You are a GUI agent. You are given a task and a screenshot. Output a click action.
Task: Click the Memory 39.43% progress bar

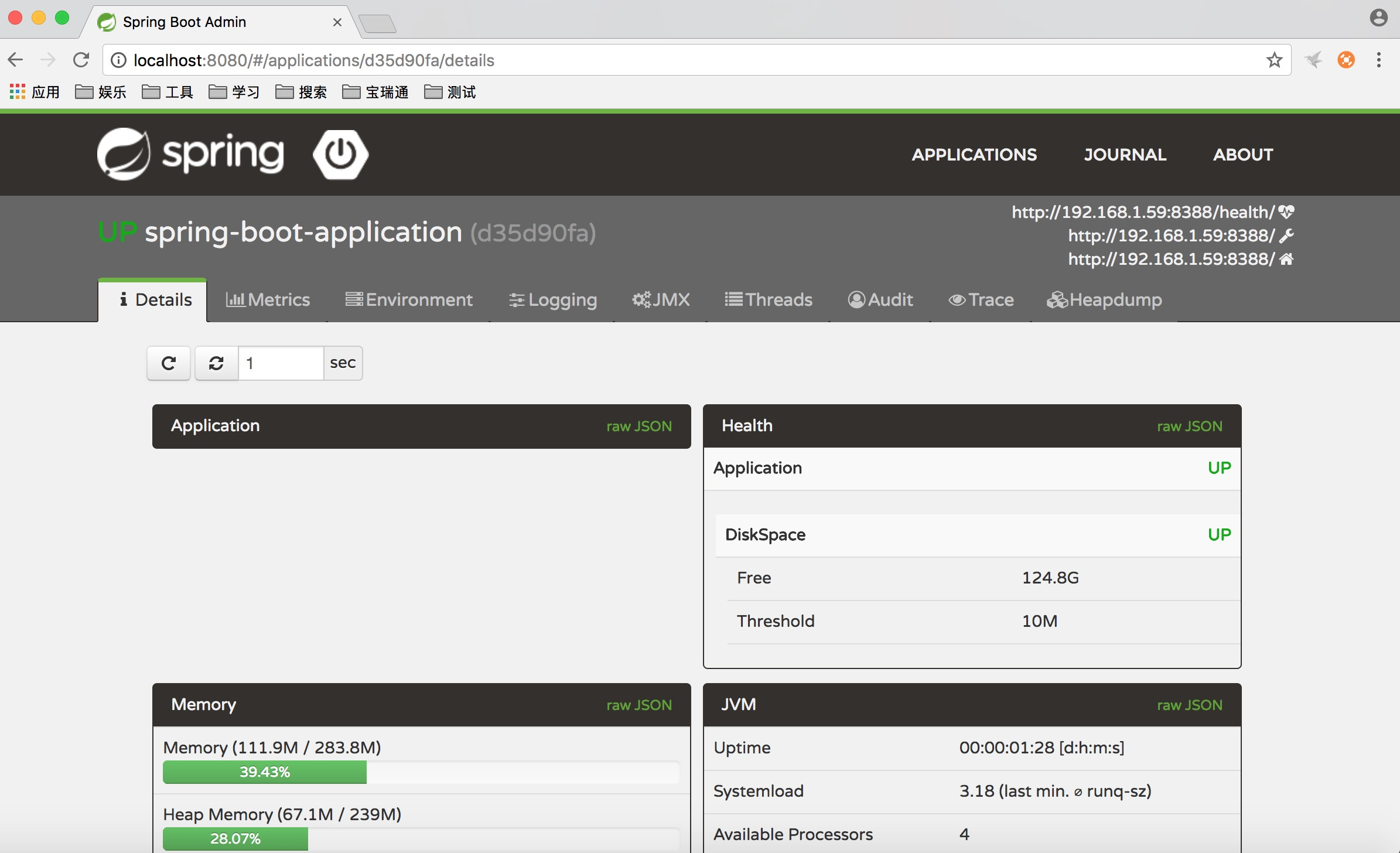point(265,772)
